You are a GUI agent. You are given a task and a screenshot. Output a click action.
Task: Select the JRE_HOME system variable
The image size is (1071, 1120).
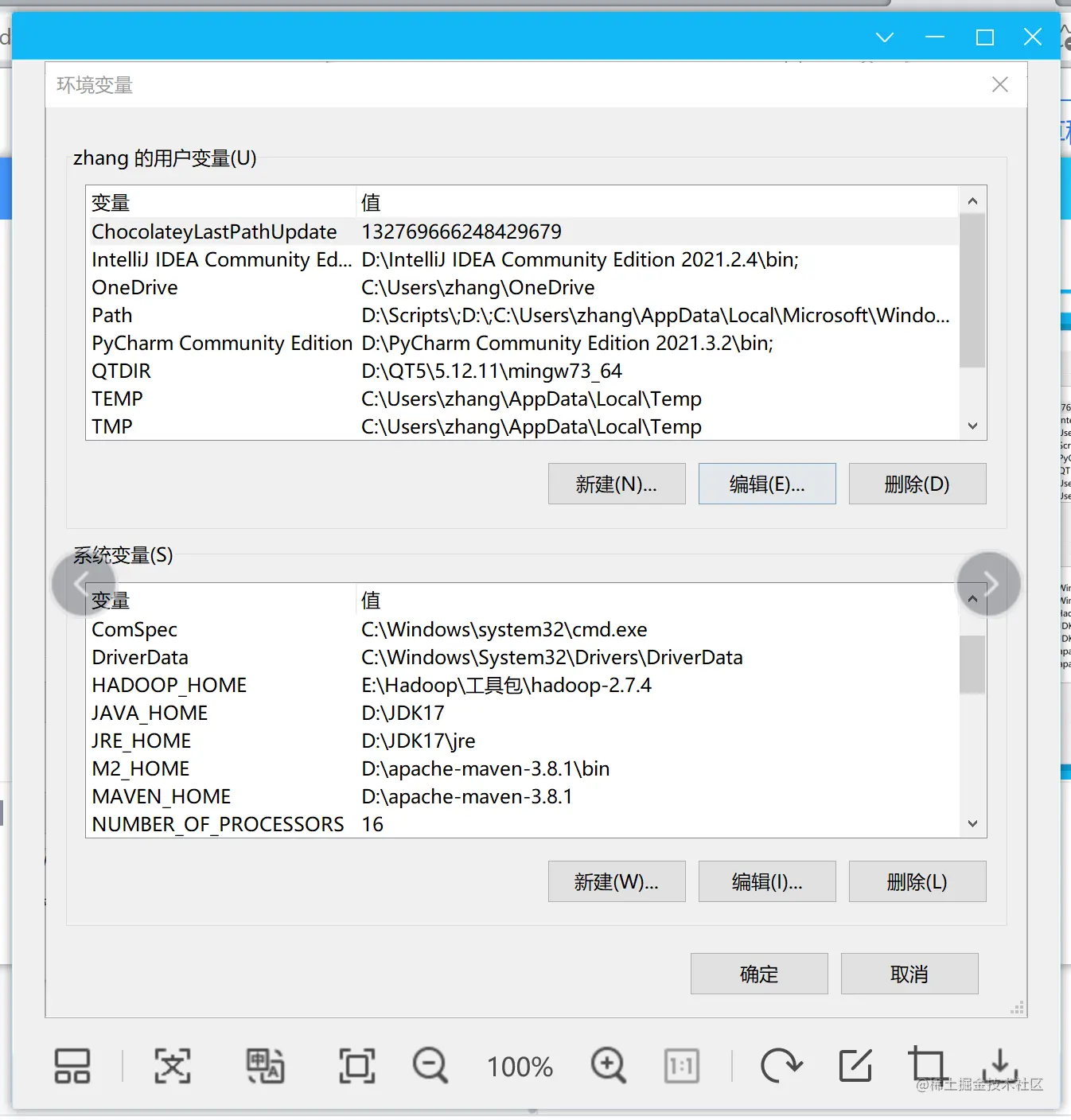522,741
